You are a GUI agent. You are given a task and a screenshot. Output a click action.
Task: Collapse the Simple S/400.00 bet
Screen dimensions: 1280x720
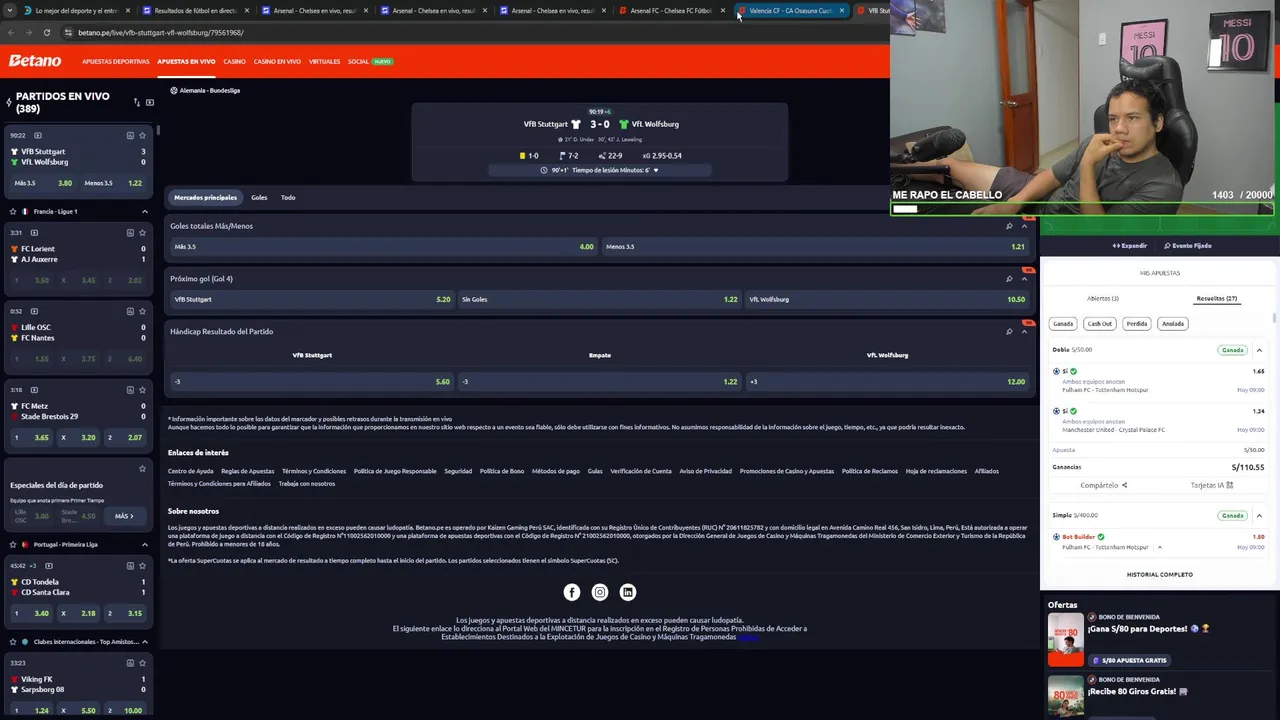(x=1259, y=515)
